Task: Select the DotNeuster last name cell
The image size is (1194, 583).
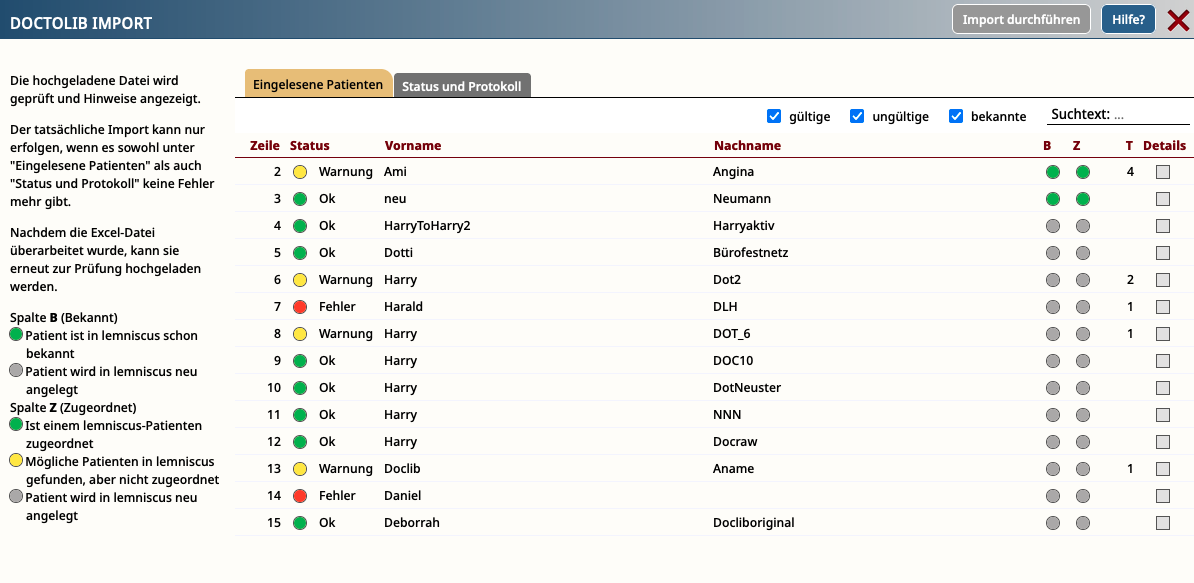Action: click(x=747, y=388)
